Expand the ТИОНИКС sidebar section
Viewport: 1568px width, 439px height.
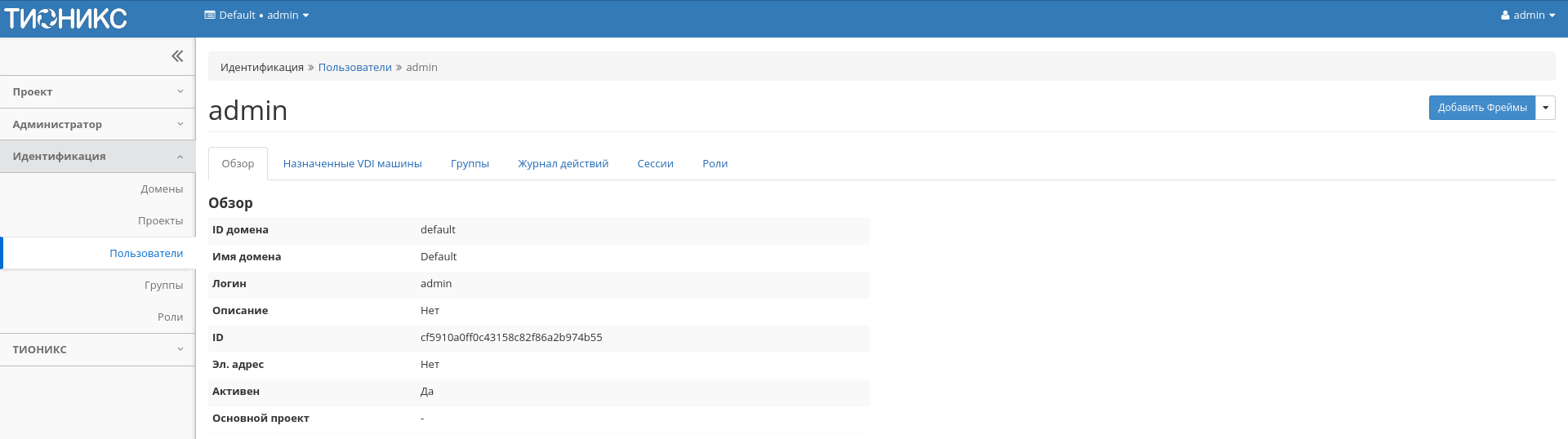click(98, 349)
